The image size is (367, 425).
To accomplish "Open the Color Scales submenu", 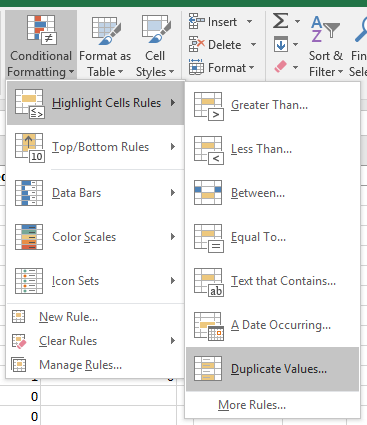I will coord(95,237).
